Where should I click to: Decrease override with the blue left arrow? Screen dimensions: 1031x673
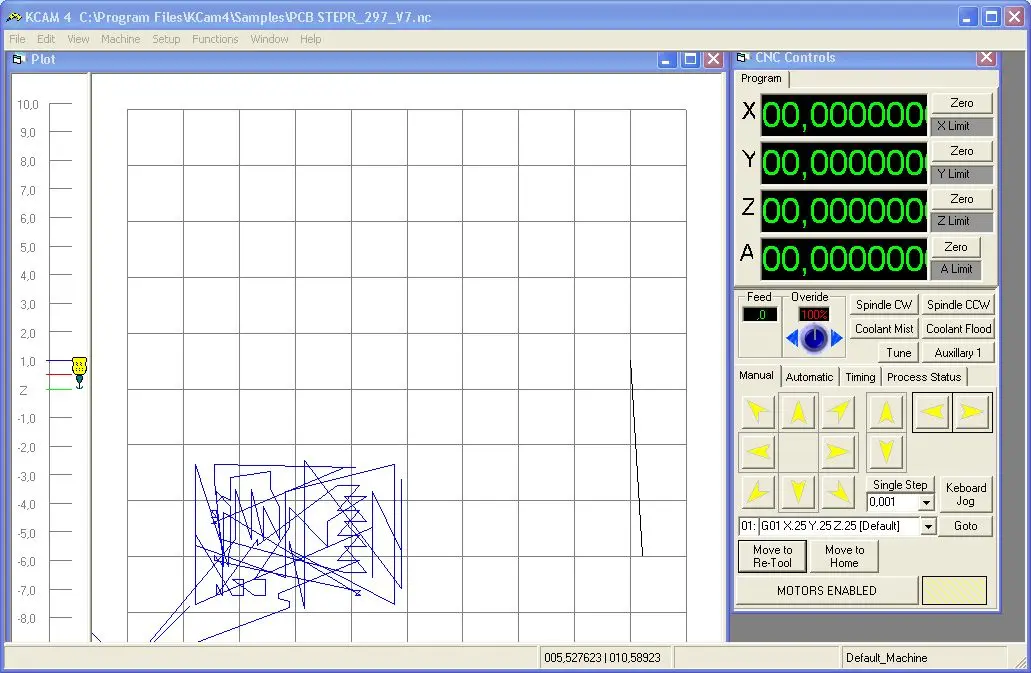pos(792,339)
